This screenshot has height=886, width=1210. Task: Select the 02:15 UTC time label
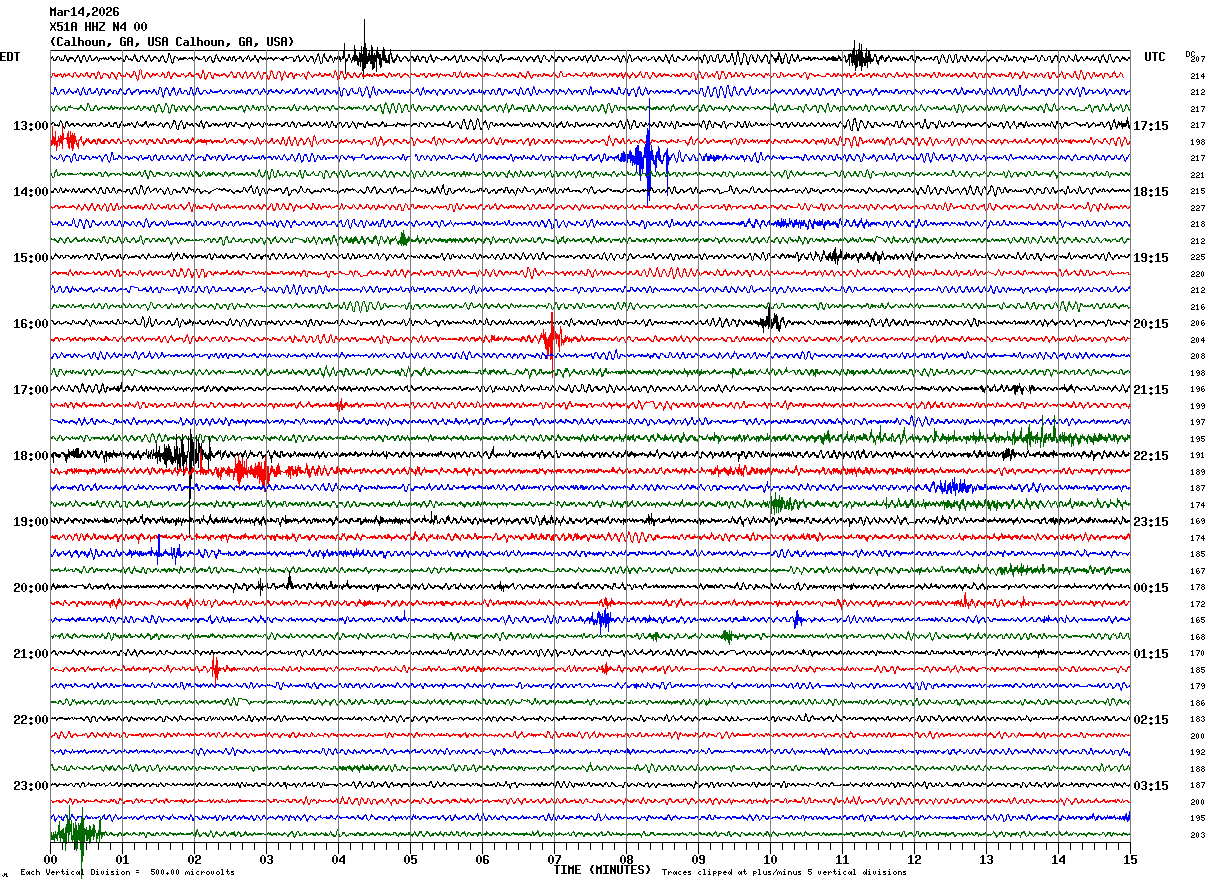point(1151,720)
